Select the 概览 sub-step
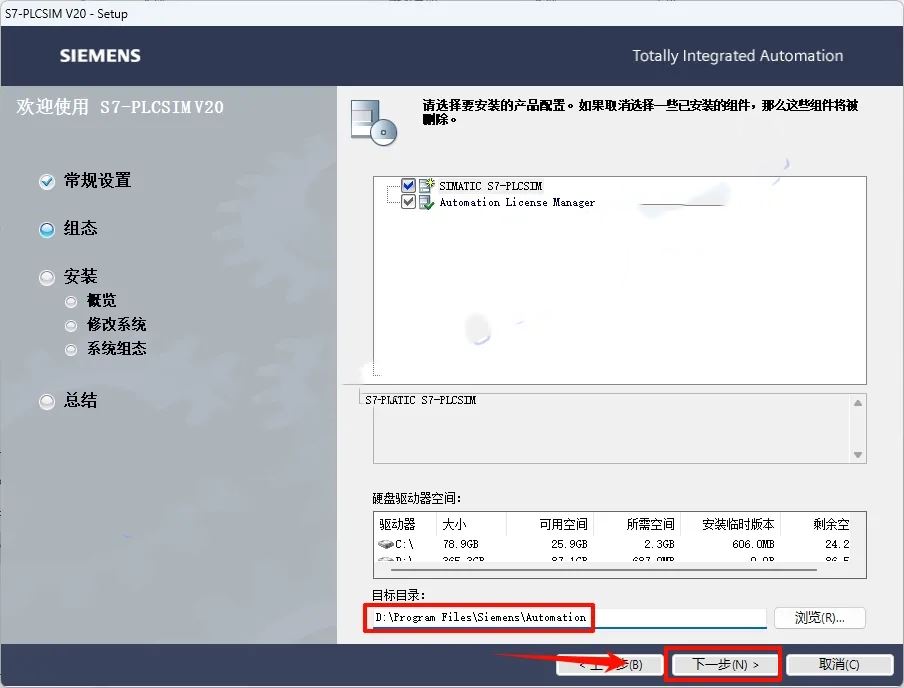 (101, 300)
